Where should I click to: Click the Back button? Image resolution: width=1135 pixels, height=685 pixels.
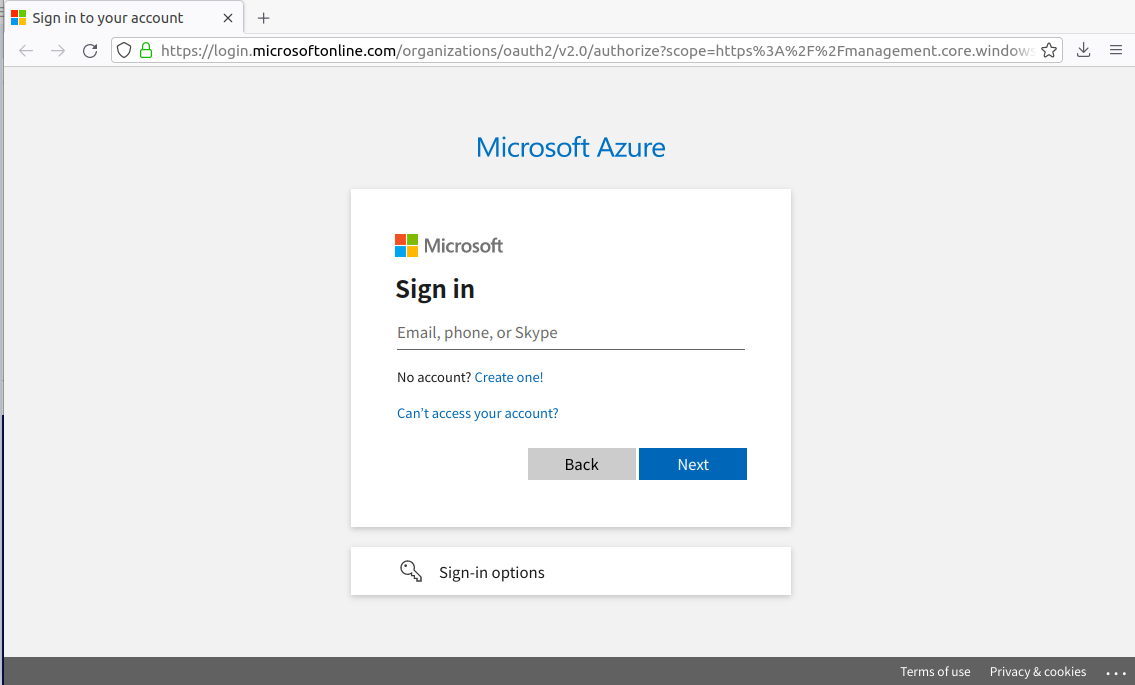(x=582, y=463)
